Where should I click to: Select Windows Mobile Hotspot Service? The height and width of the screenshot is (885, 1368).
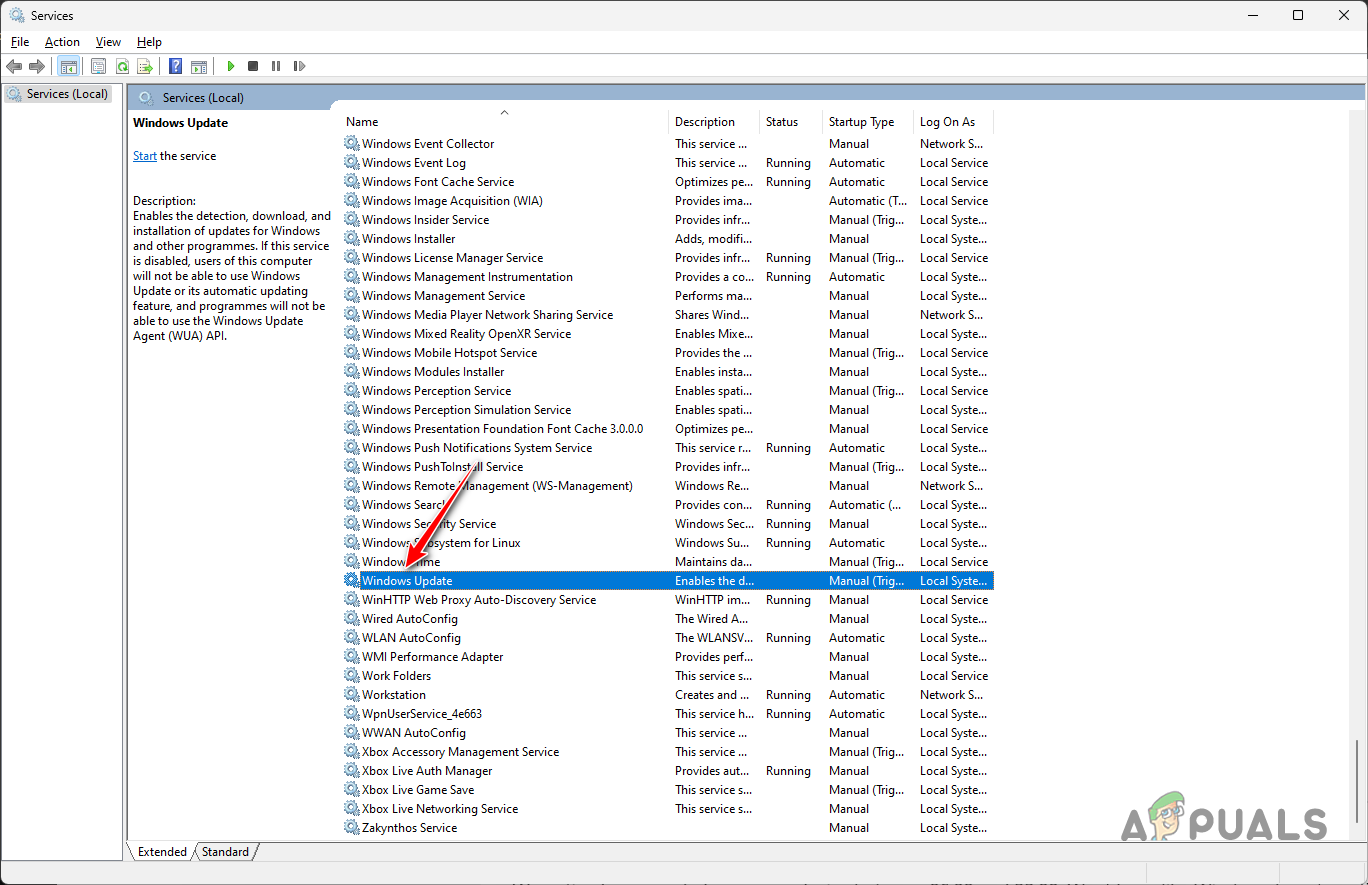click(x=667, y=353)
